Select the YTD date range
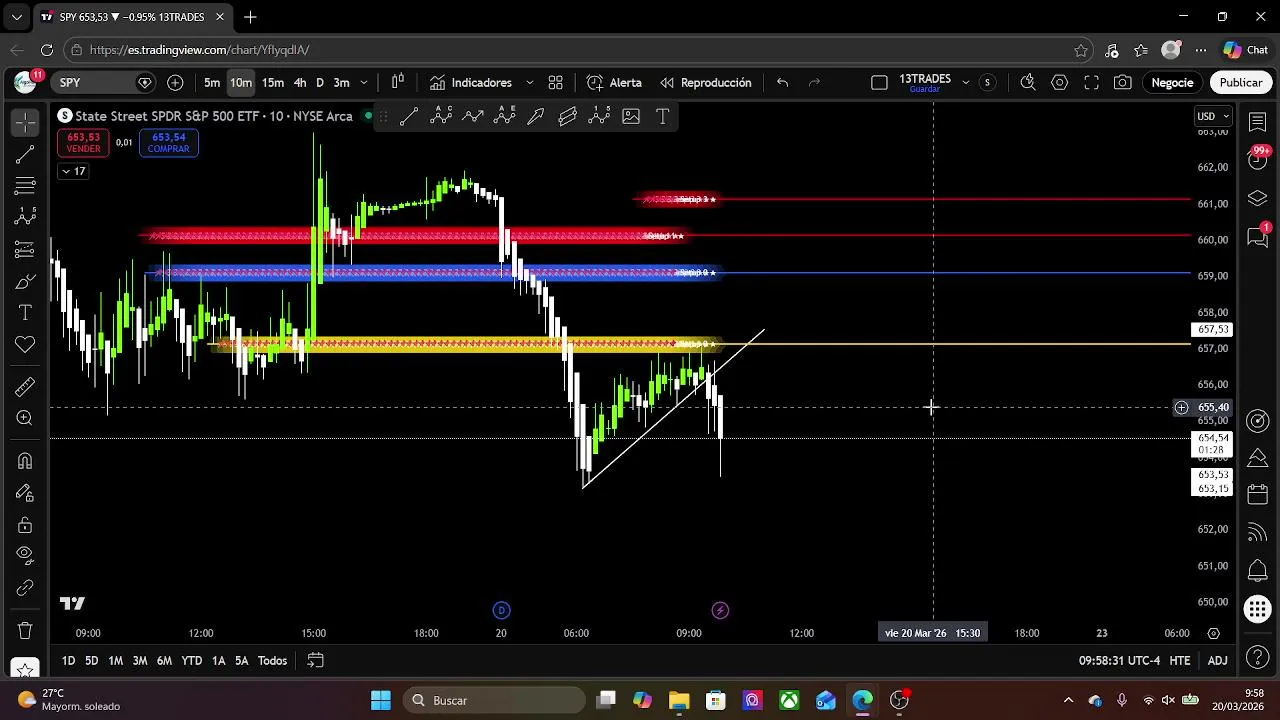This screenshot has width=1280, height=720. (191, 661)
